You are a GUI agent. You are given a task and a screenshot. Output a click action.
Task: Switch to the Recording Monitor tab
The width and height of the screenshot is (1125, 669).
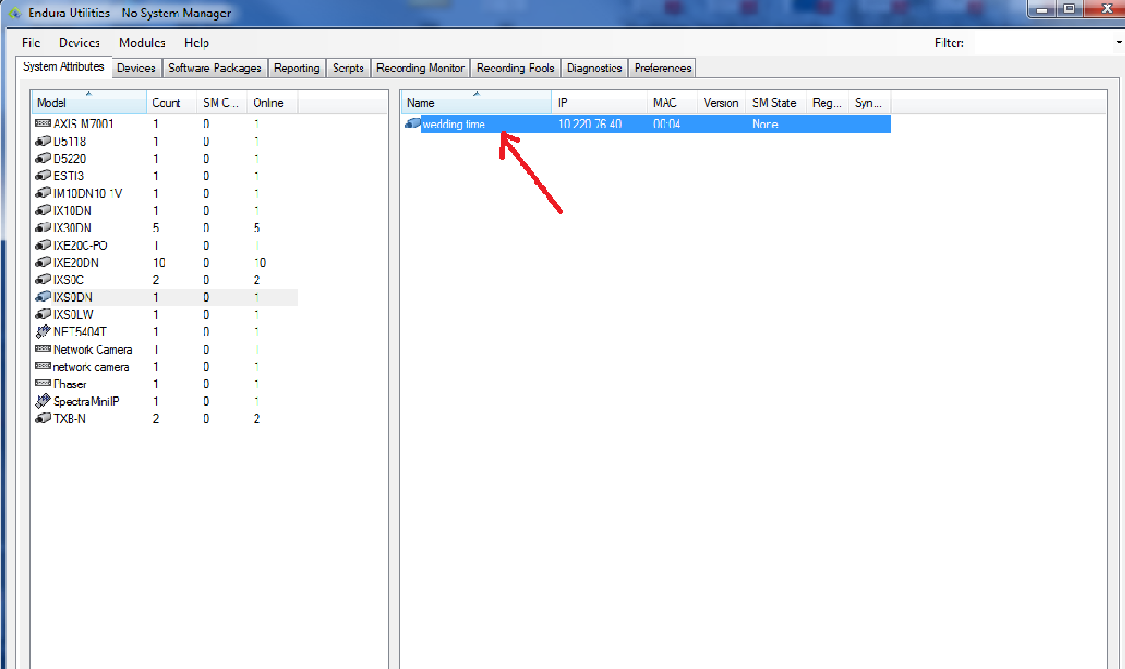pyautogui.click(x=420, y=67)
